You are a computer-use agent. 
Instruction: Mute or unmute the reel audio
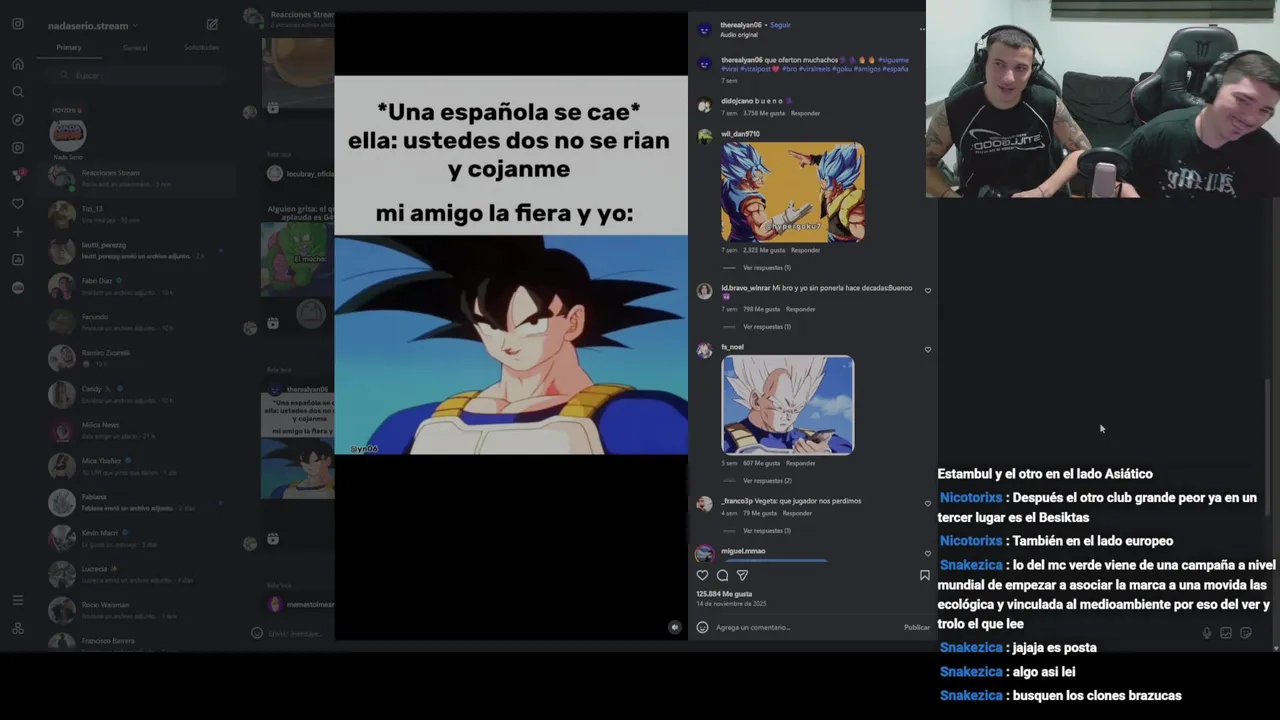click(x=675, y=627)
